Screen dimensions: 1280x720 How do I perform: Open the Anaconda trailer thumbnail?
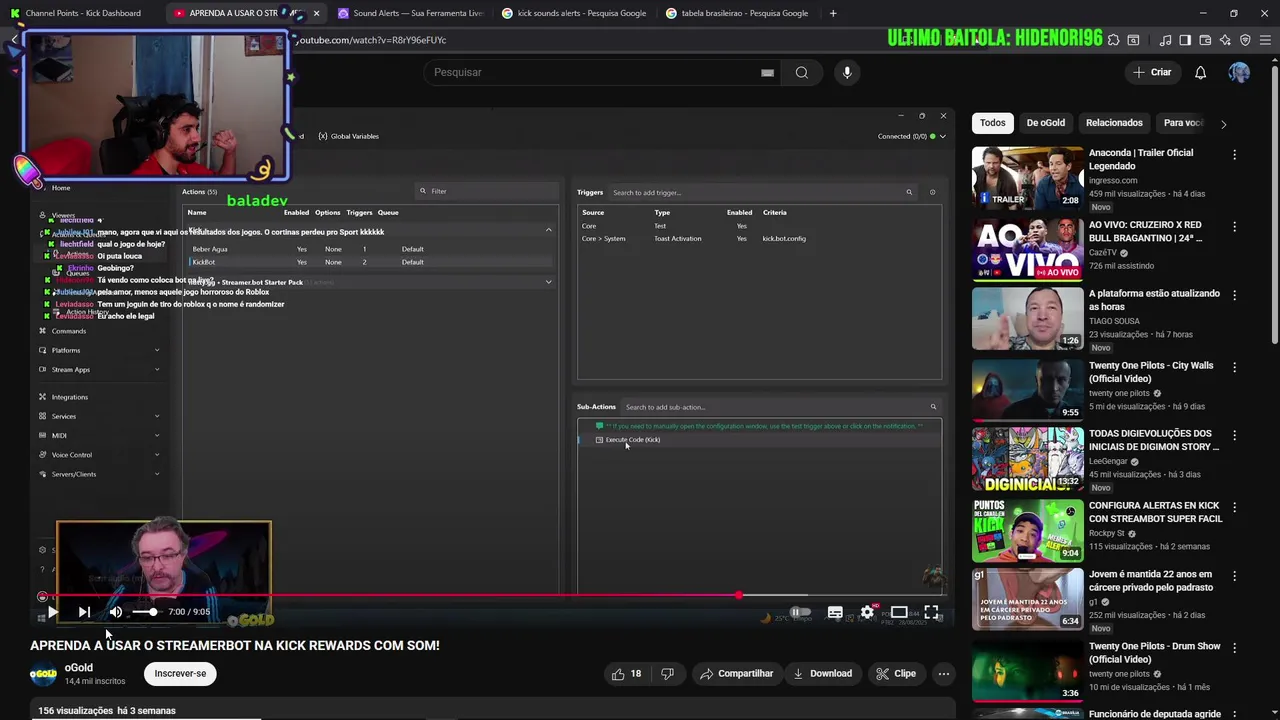coord(1027,177)
